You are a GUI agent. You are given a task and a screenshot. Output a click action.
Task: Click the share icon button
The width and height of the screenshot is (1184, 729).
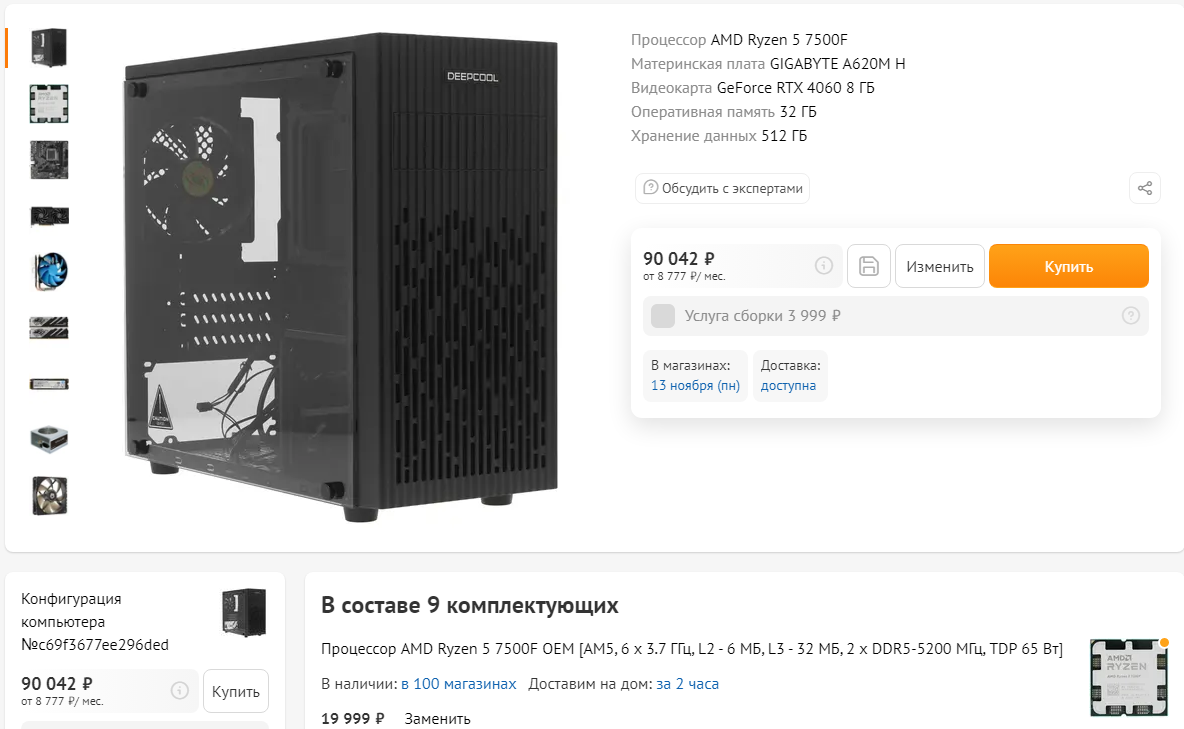pos(1145,188)
